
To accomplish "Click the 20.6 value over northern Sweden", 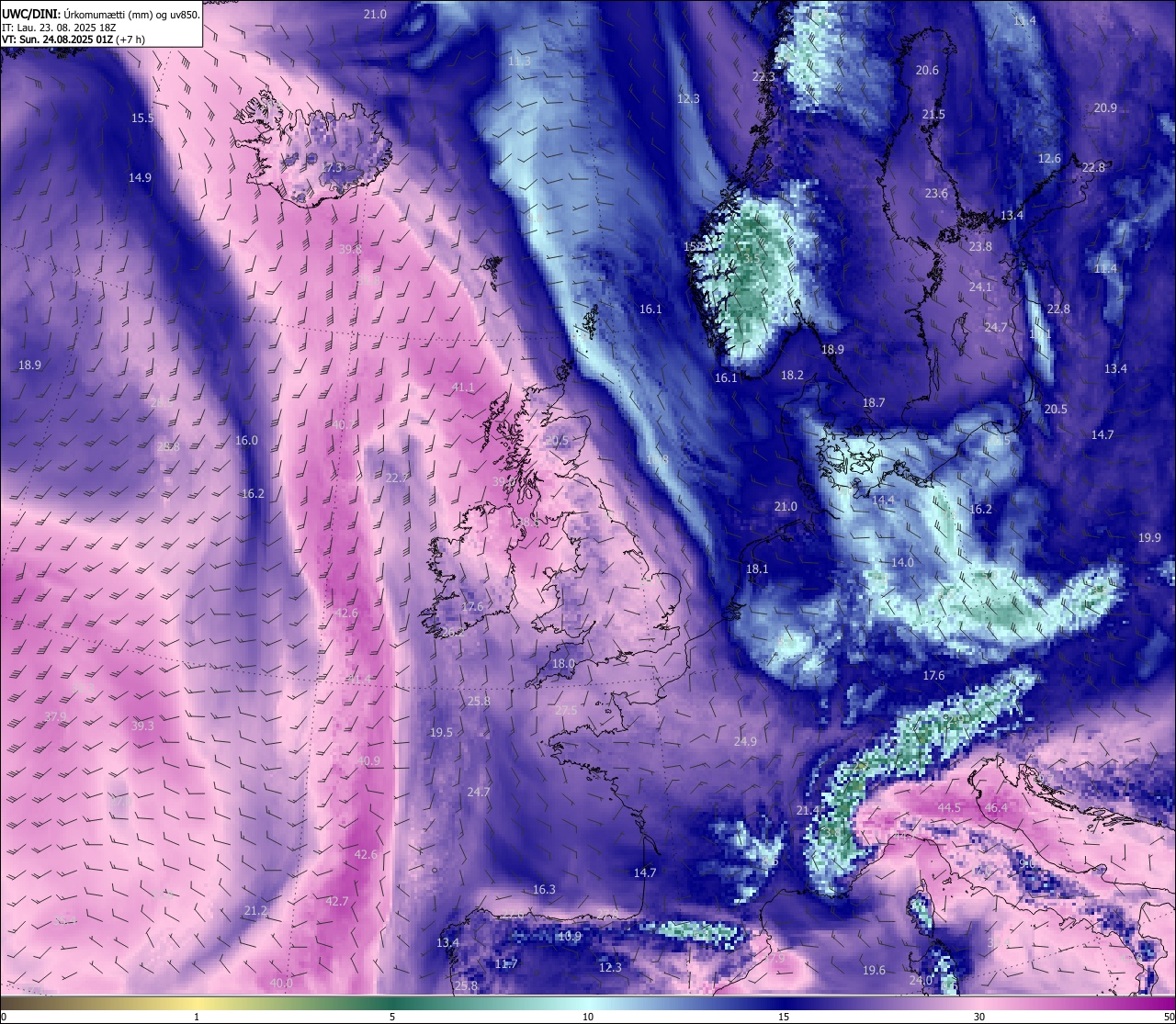I will pyautogui.click(x=927, y=70).
